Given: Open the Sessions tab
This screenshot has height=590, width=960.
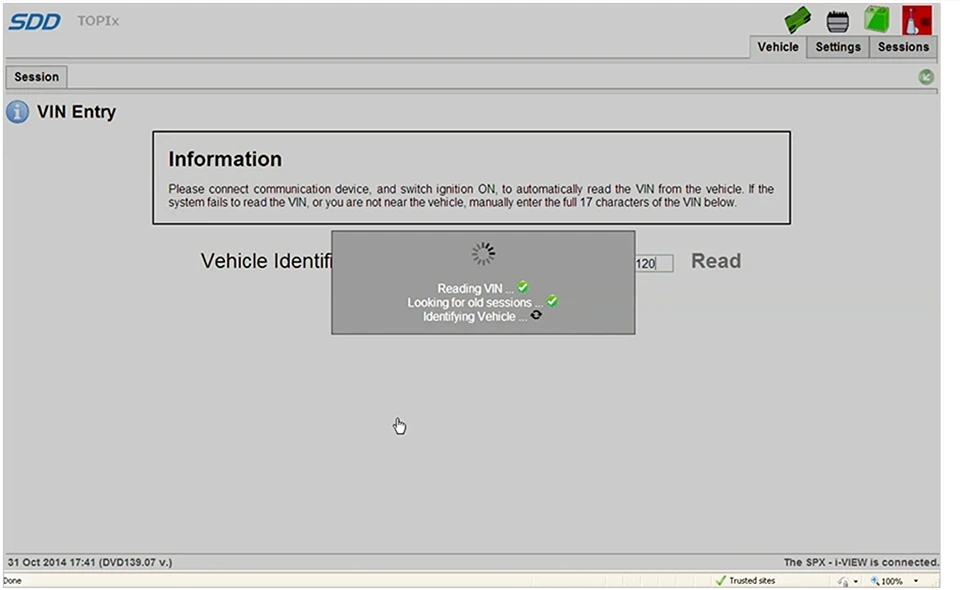Looking at the screenshot, I should pos(903,47).
